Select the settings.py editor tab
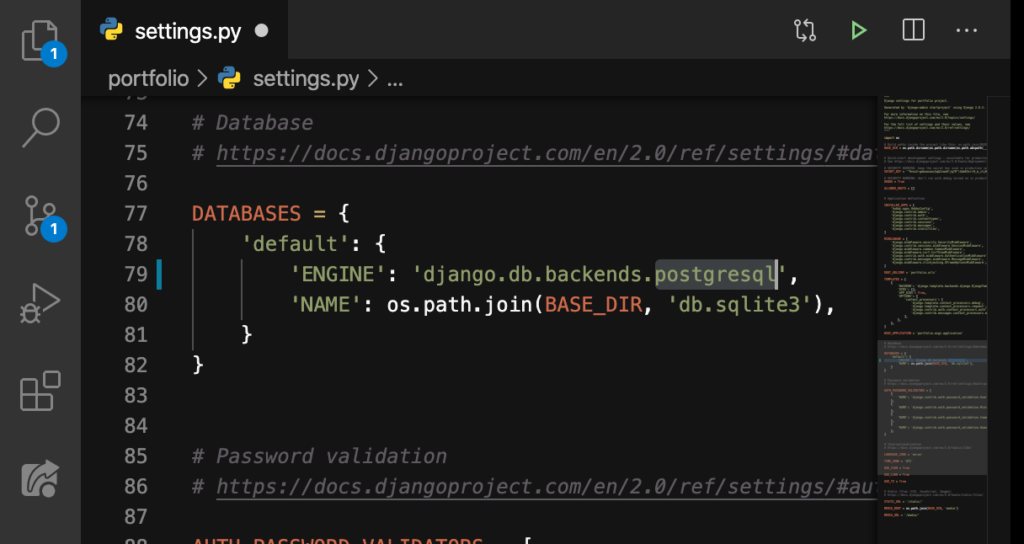This screenshot has height=544, width=1024. [185, 30]
